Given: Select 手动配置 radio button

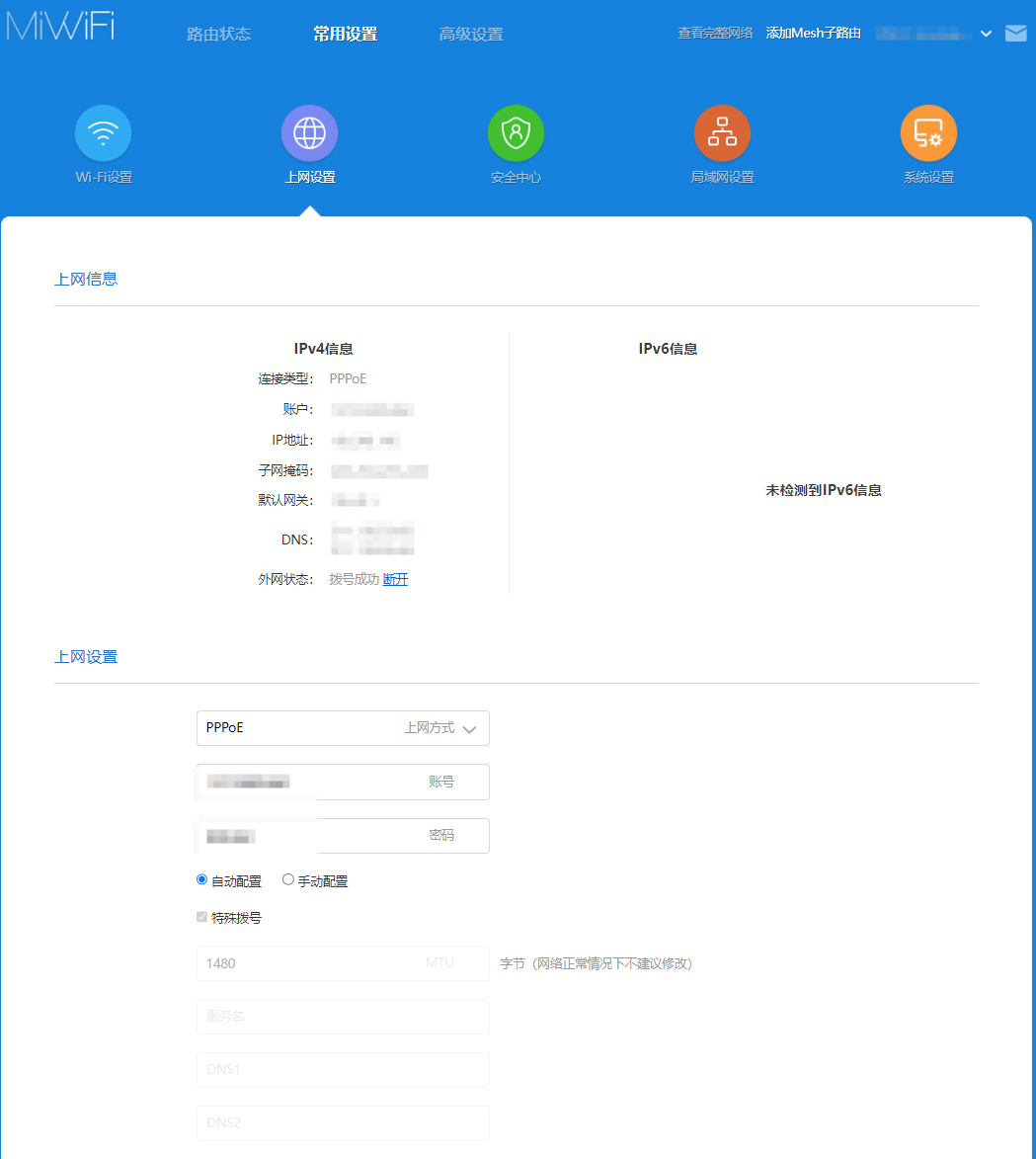Looking at the screenshot, I should (288, 879).
